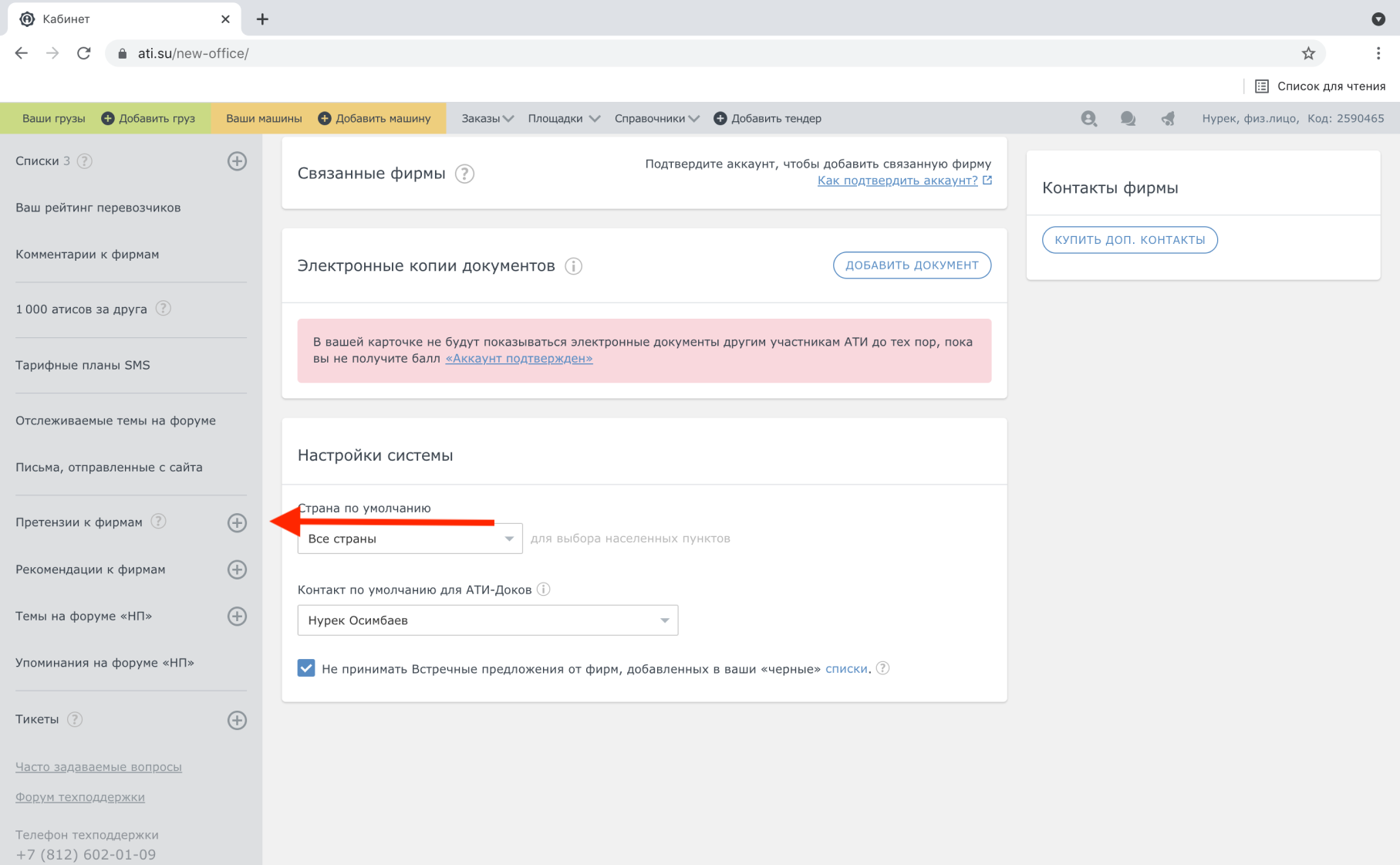This screenshot has width=1400, height=865.
Task: Open help icon after «черные» списки text
Action: pos(883,668)
